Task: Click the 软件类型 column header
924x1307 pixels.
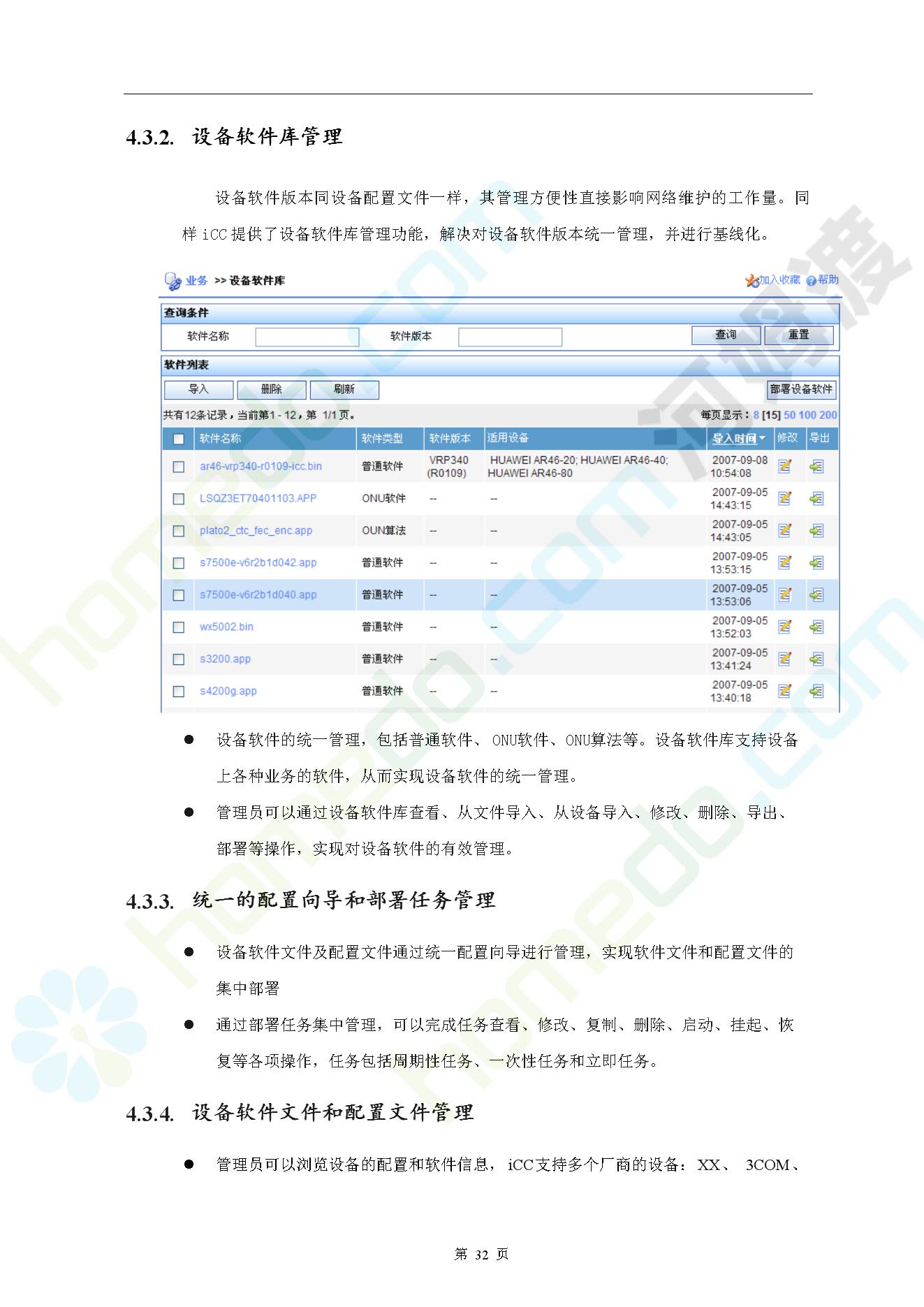Action: click(x=382, y=439)
